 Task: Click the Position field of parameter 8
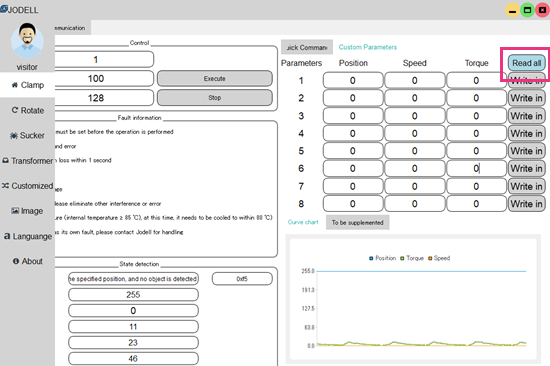click(353, 204)
